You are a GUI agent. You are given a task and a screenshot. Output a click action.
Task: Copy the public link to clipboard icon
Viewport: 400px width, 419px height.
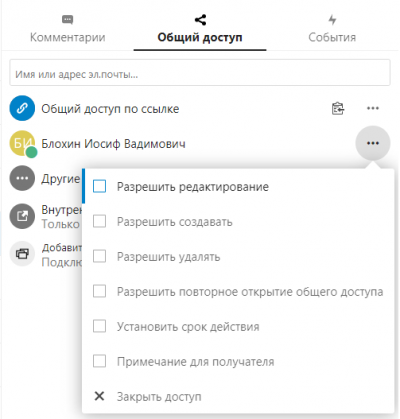tap(338, 108)
